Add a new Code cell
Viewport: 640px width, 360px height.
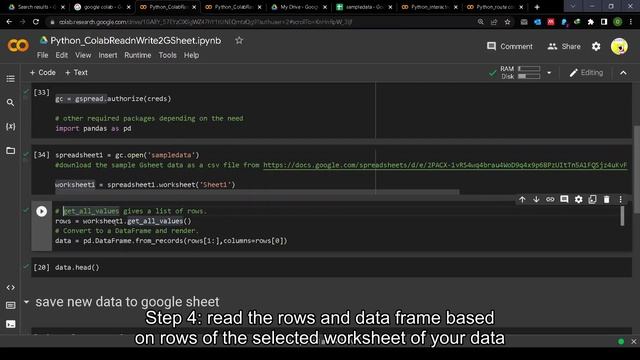(x=42, y=72)
